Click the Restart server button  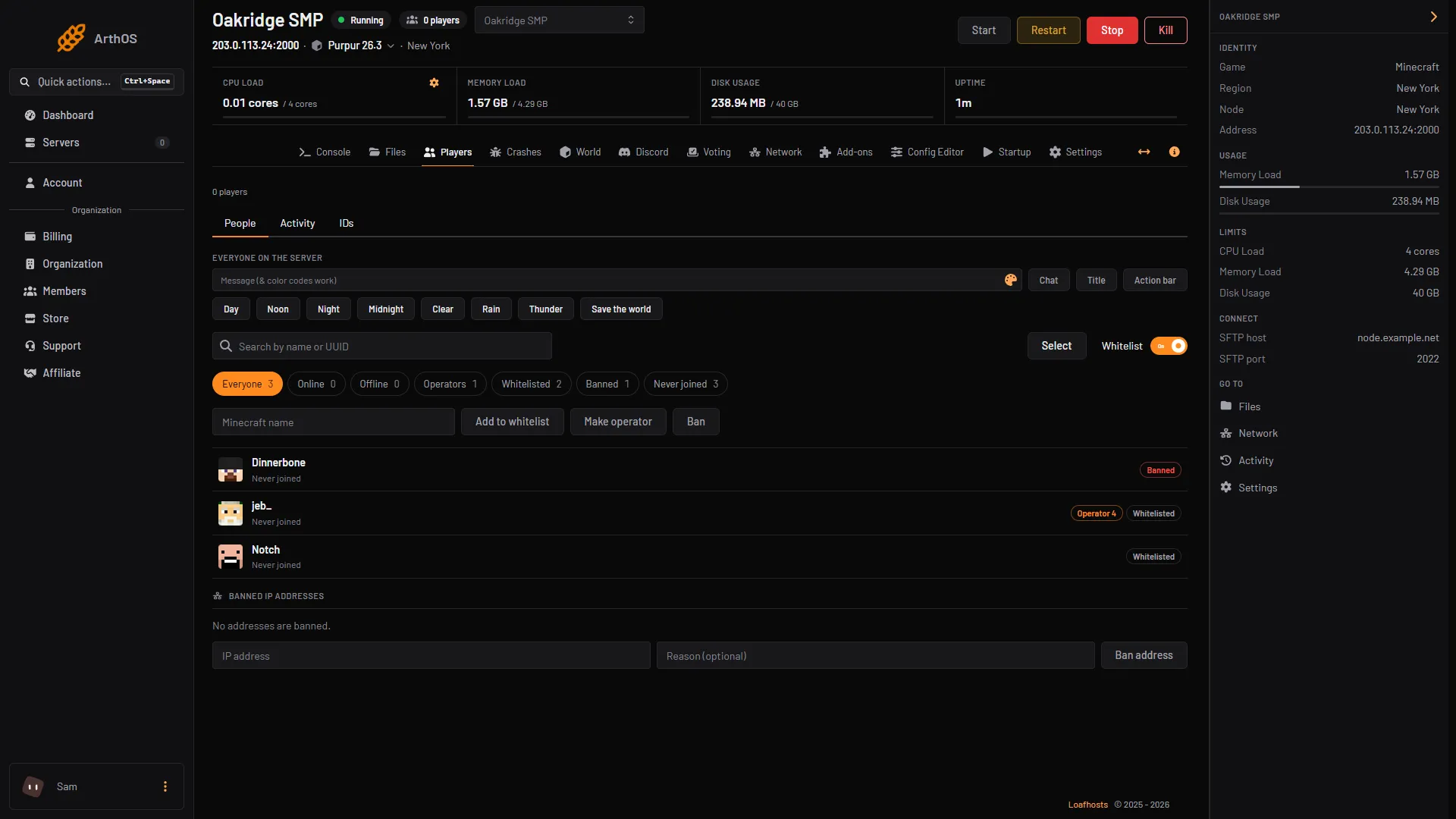(x=1048, y=30)
